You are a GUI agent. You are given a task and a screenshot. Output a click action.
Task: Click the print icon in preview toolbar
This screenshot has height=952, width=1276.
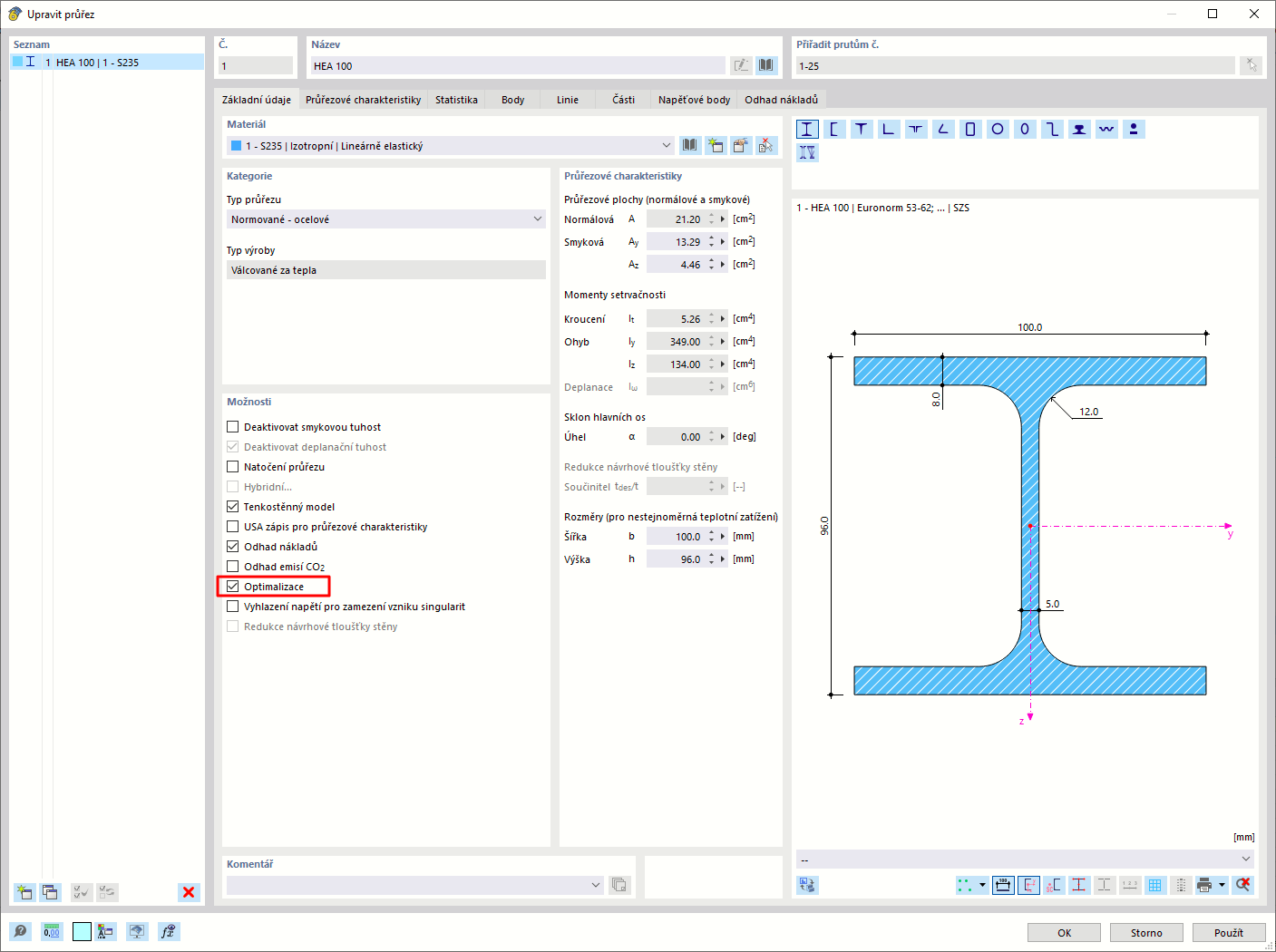point(1204,885)
